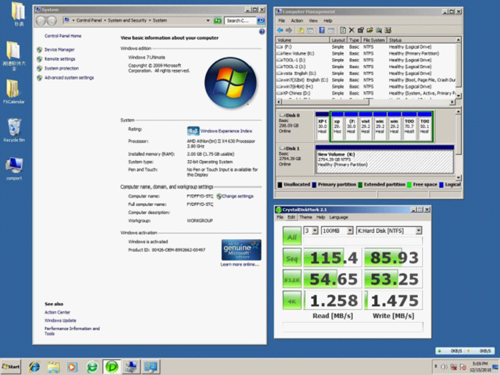Click the green Refresh icon in Computer Management toolbar
This screenshot has width=500, height=375.
(342, 30)
